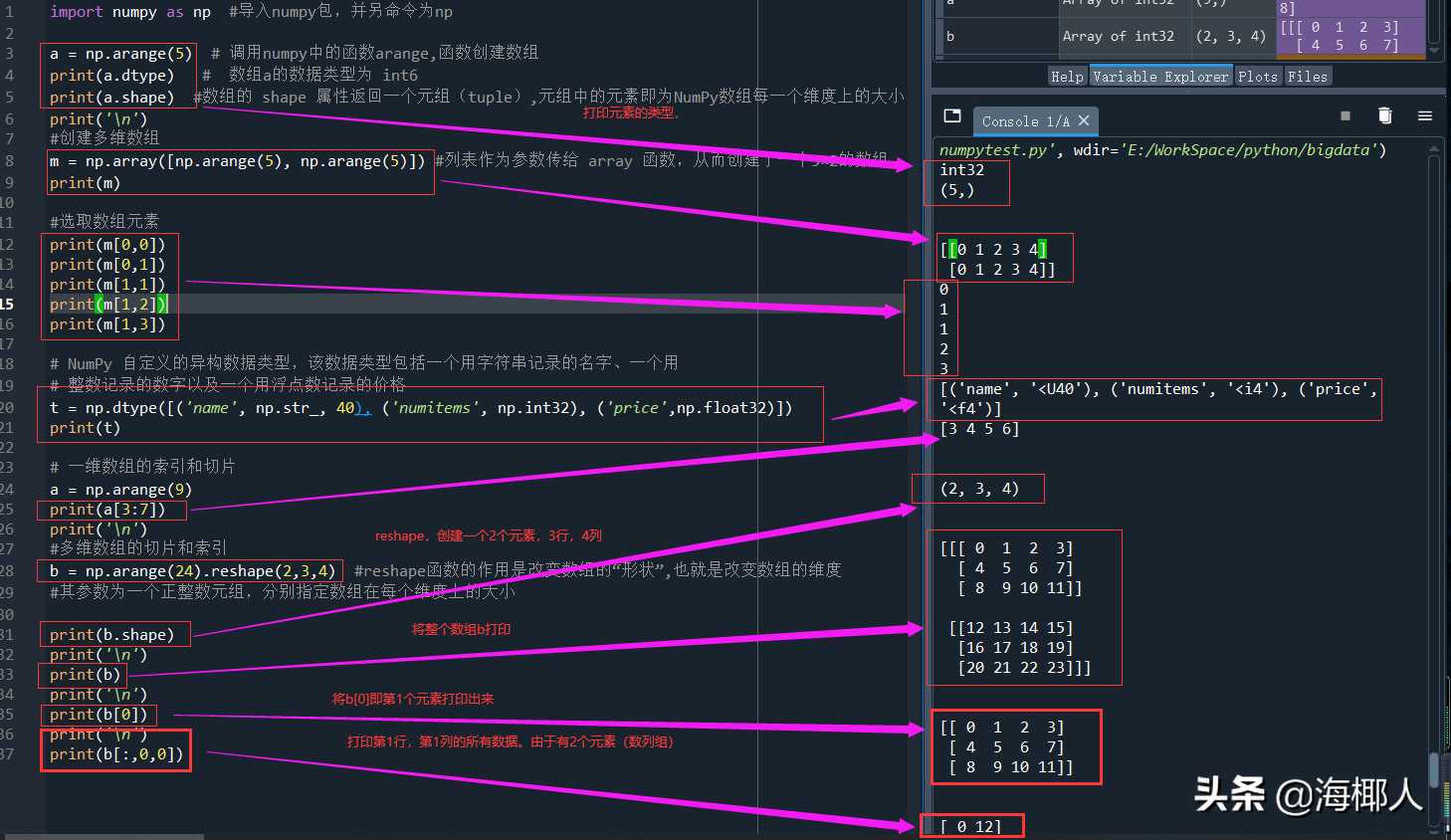Screen dimensions: 1451x840
Task: Click the 'print(a[3:7])' code line
Action: tap(107, 509)
